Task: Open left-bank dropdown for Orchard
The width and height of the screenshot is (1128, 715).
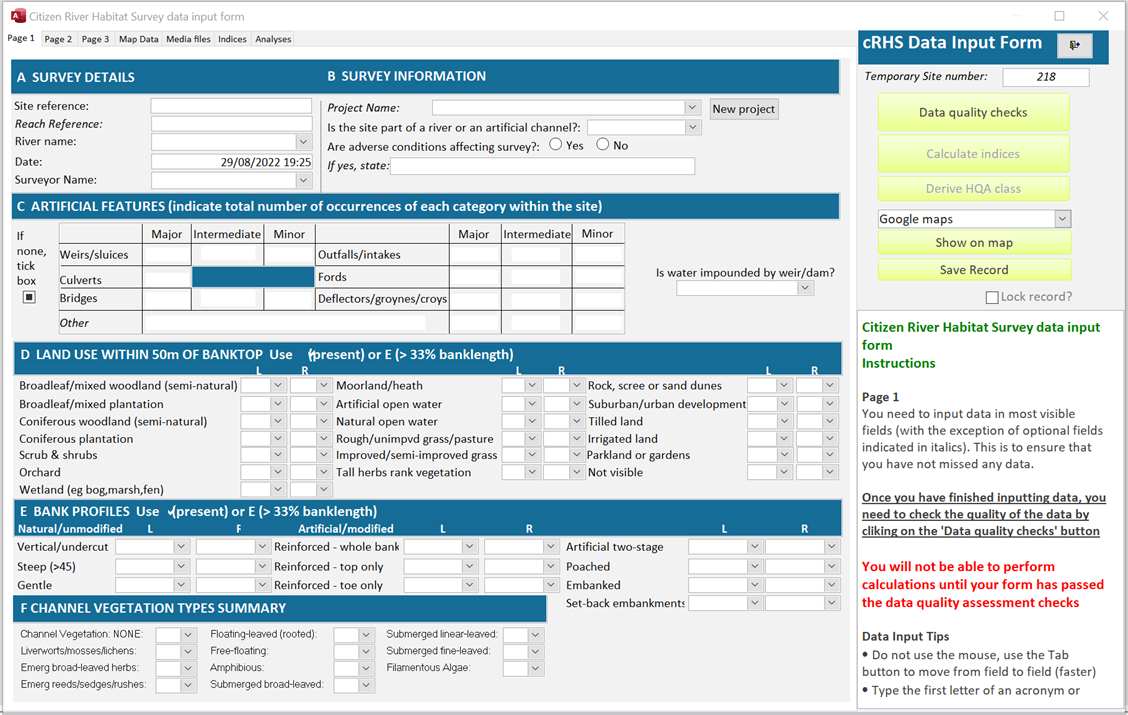Action: click(278, 473)
